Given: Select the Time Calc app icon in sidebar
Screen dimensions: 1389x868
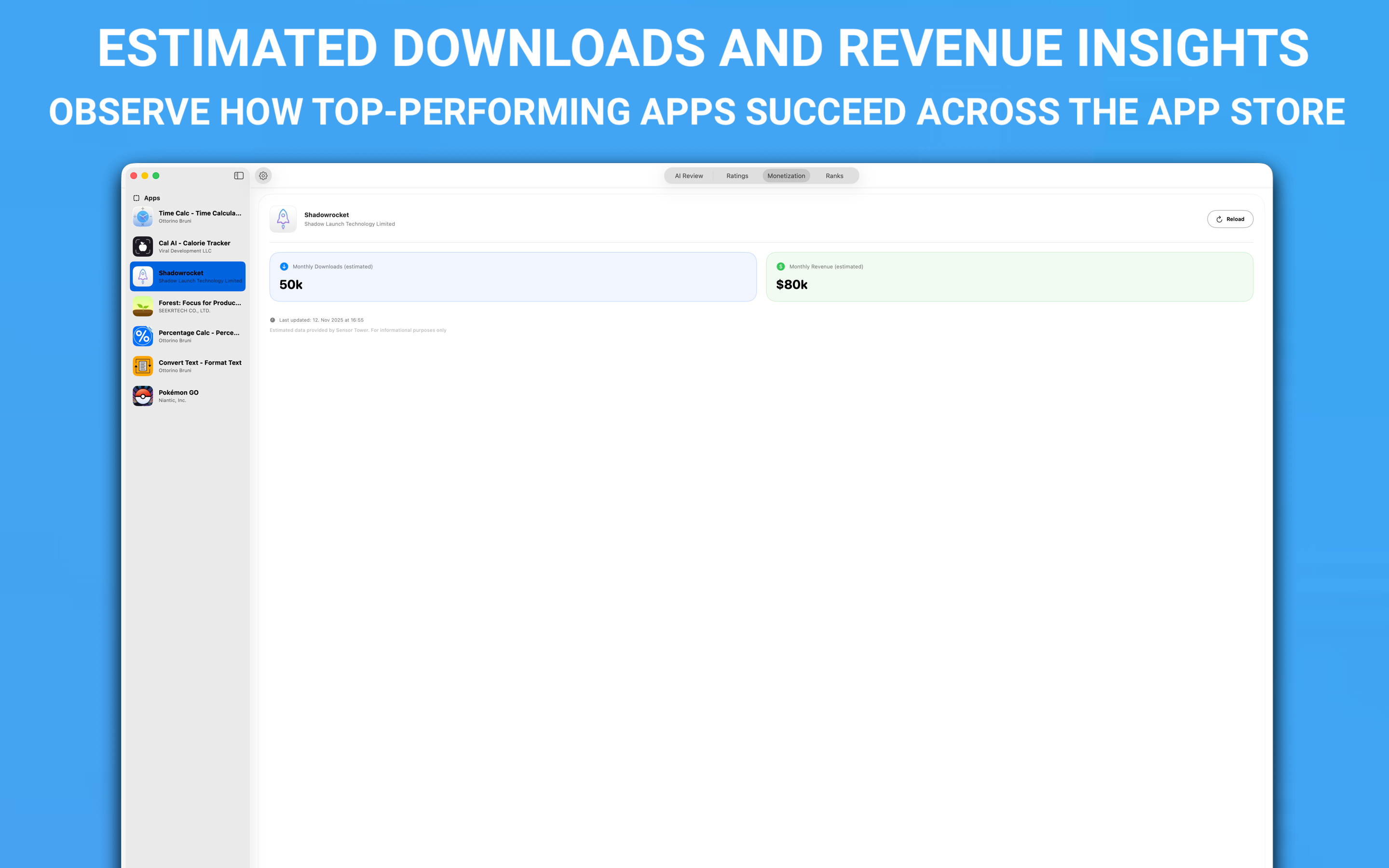Looking at the screenshot, I should 142,217.
